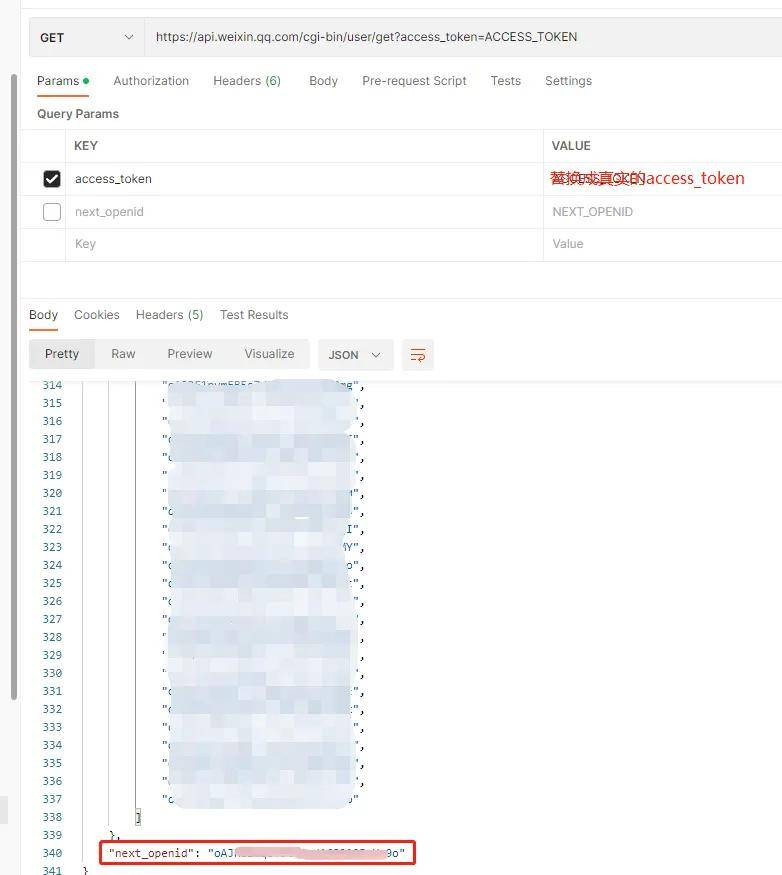The width and height of the screenshot is (782, 875).
Task: Open the JSON format dropdown
Action: tap(354, 355)
